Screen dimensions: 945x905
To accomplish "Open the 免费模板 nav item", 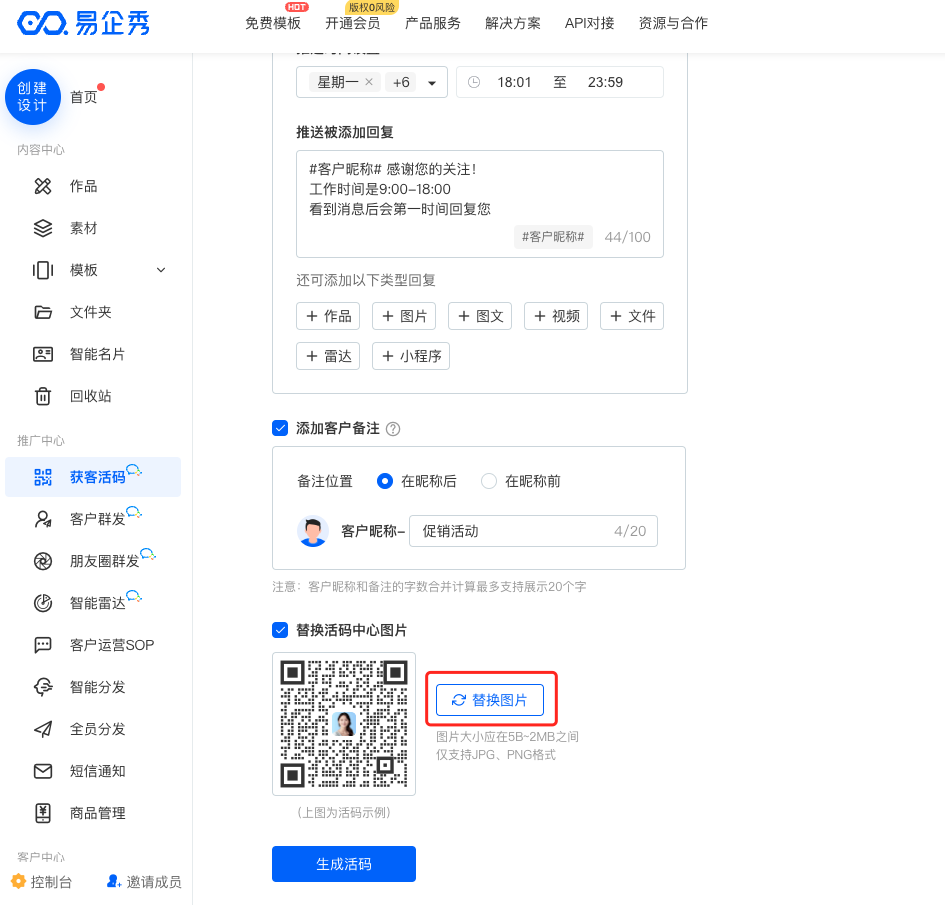I will click(273, 23).
